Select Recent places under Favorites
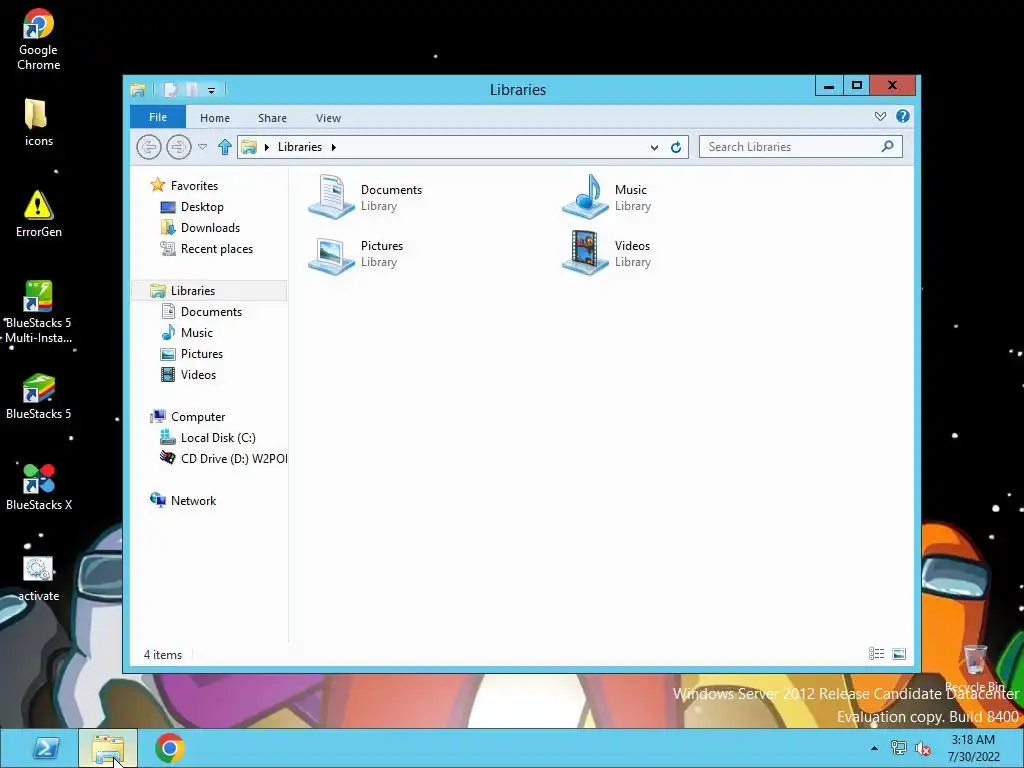This screenshot has width=1024, height=768. tap(206, 248)
